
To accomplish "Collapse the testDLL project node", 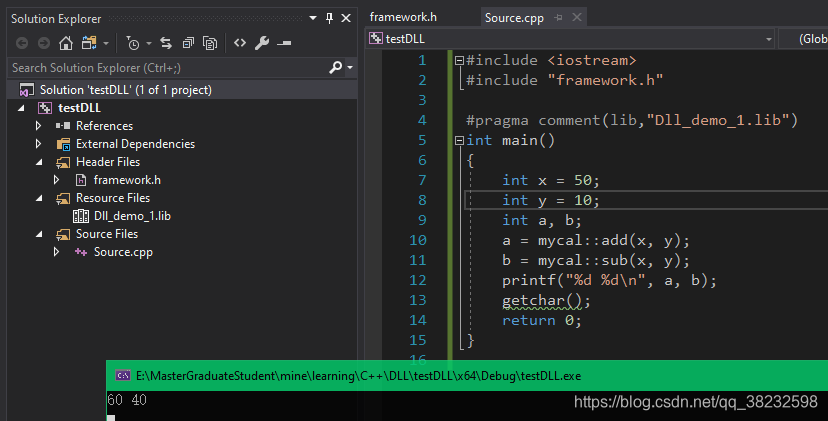I will click(x=21, y=108).
